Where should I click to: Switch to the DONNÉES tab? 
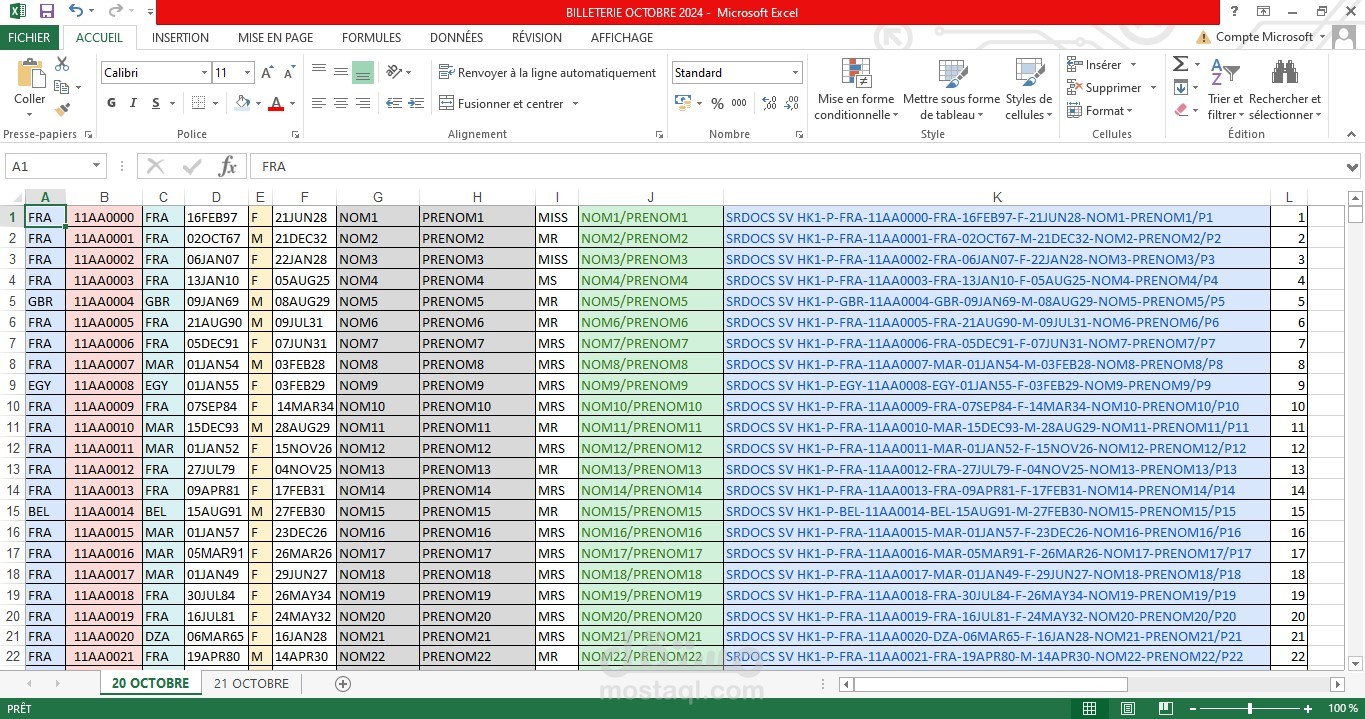(x=456, y=37)
